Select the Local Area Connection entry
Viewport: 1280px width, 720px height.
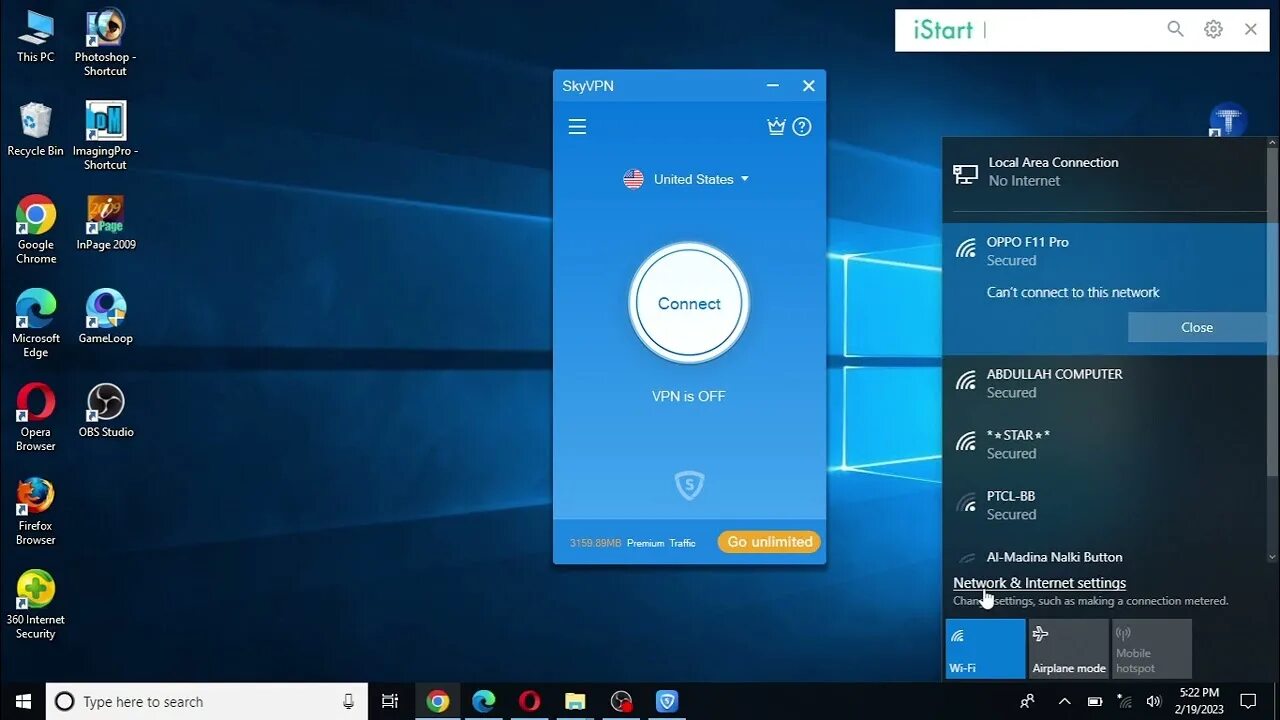point(1105,172)
